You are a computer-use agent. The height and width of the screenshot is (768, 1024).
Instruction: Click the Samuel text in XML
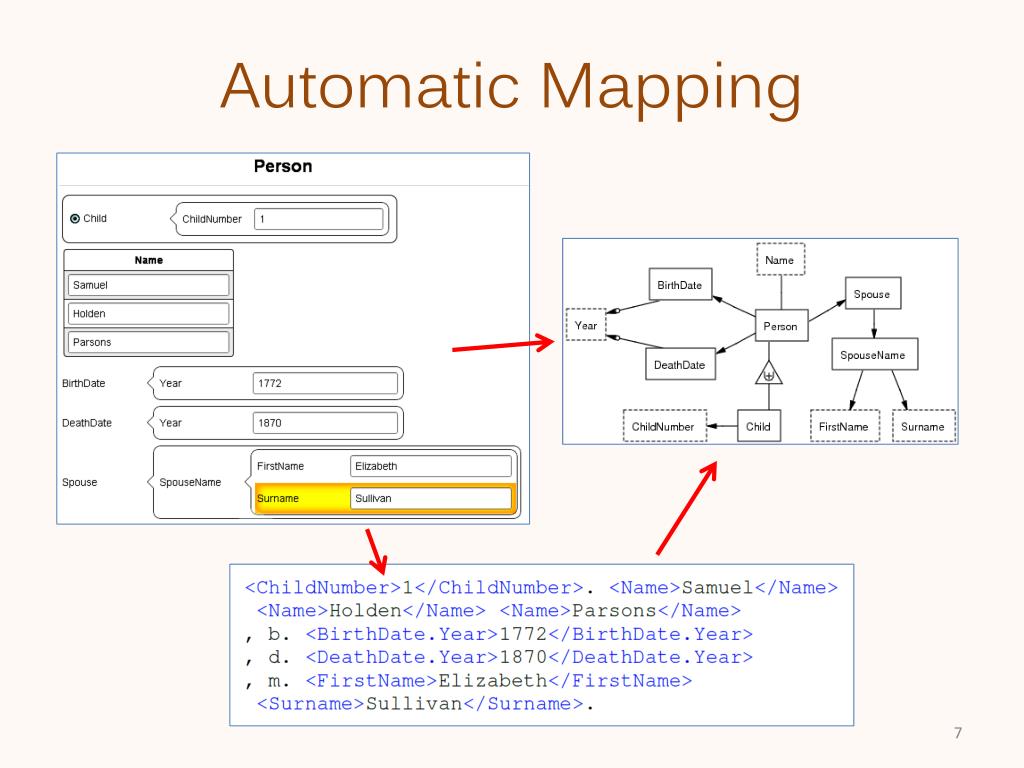click(718, 588)
